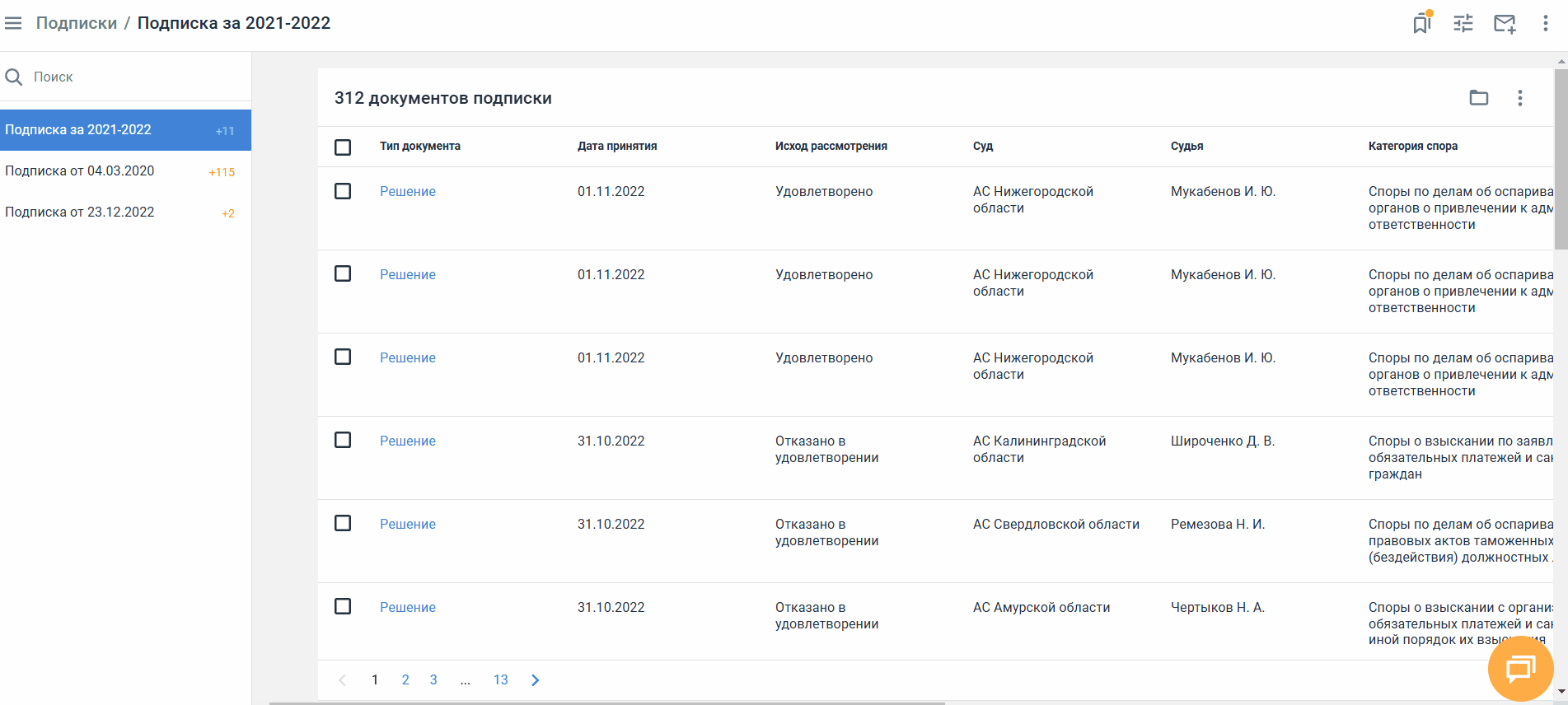Click the +115 badge
Screen dimensions: 1568x705
[x=222, y=172]
